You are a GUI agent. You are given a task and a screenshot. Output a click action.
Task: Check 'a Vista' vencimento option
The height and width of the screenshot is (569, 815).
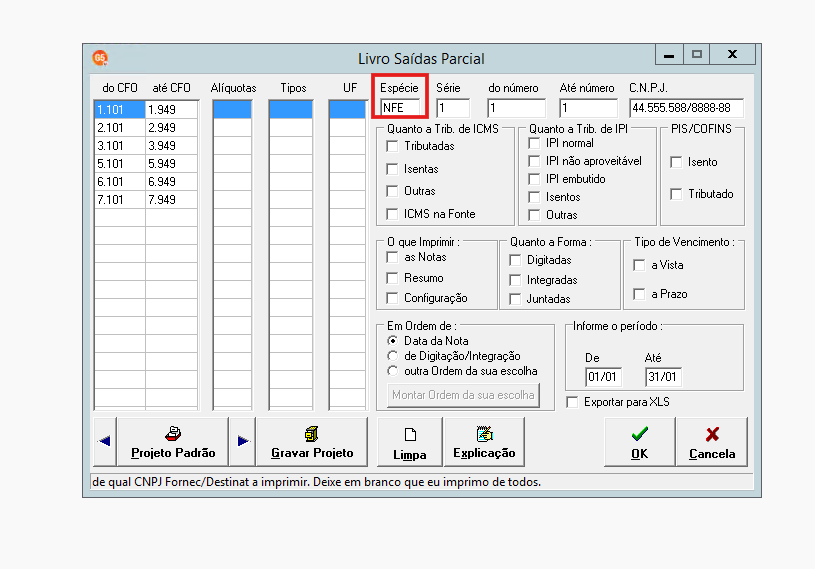click(x=639, y=266)
